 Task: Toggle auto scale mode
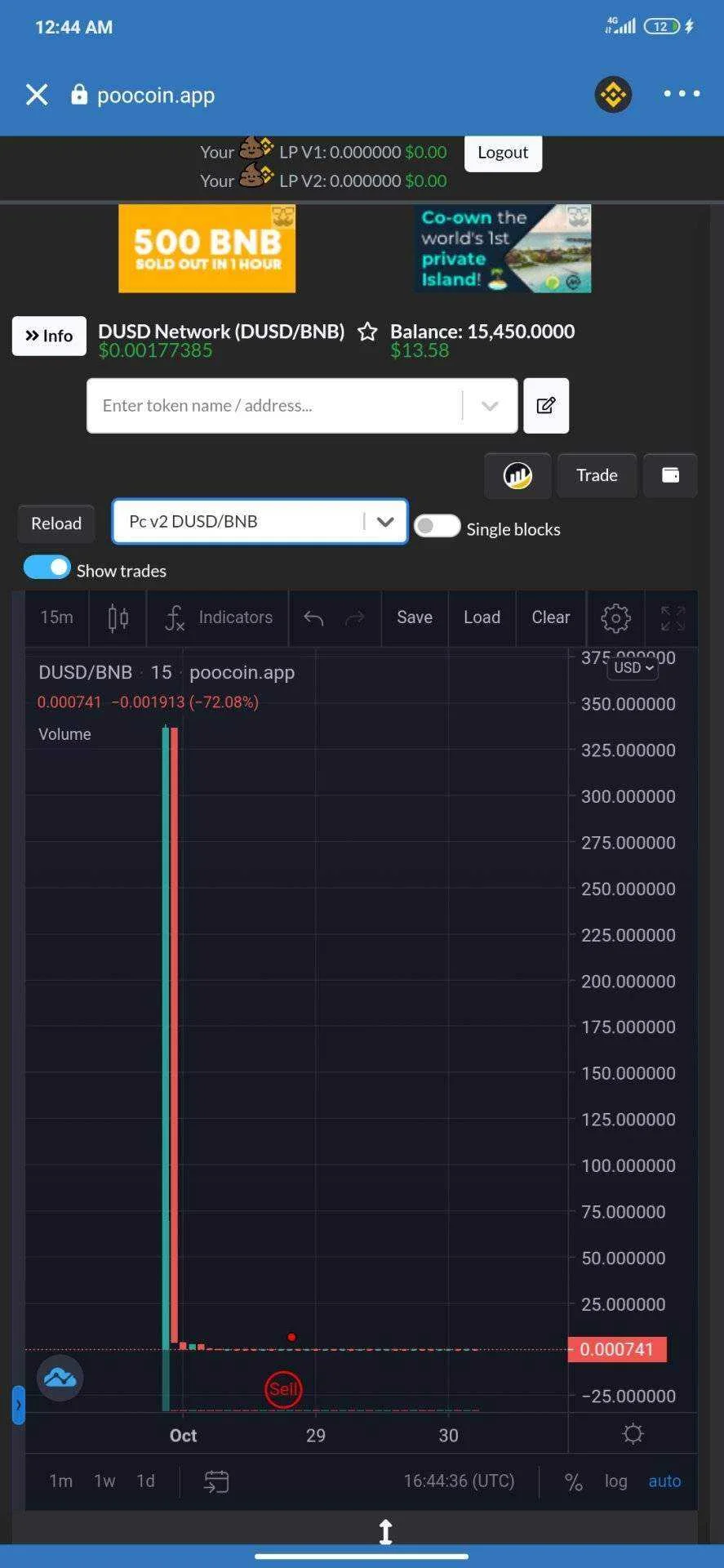click(x=664, y=1481)
